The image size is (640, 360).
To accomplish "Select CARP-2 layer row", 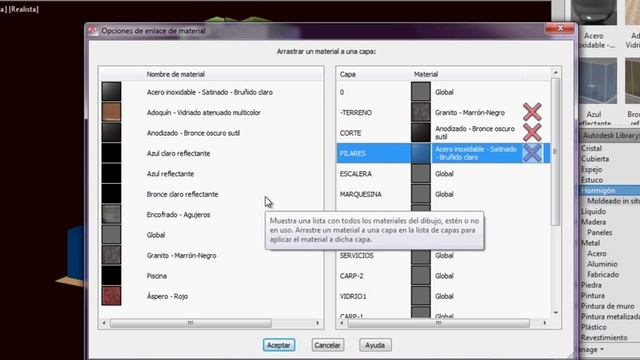I will pyautogui.click(x=443, y=276).
